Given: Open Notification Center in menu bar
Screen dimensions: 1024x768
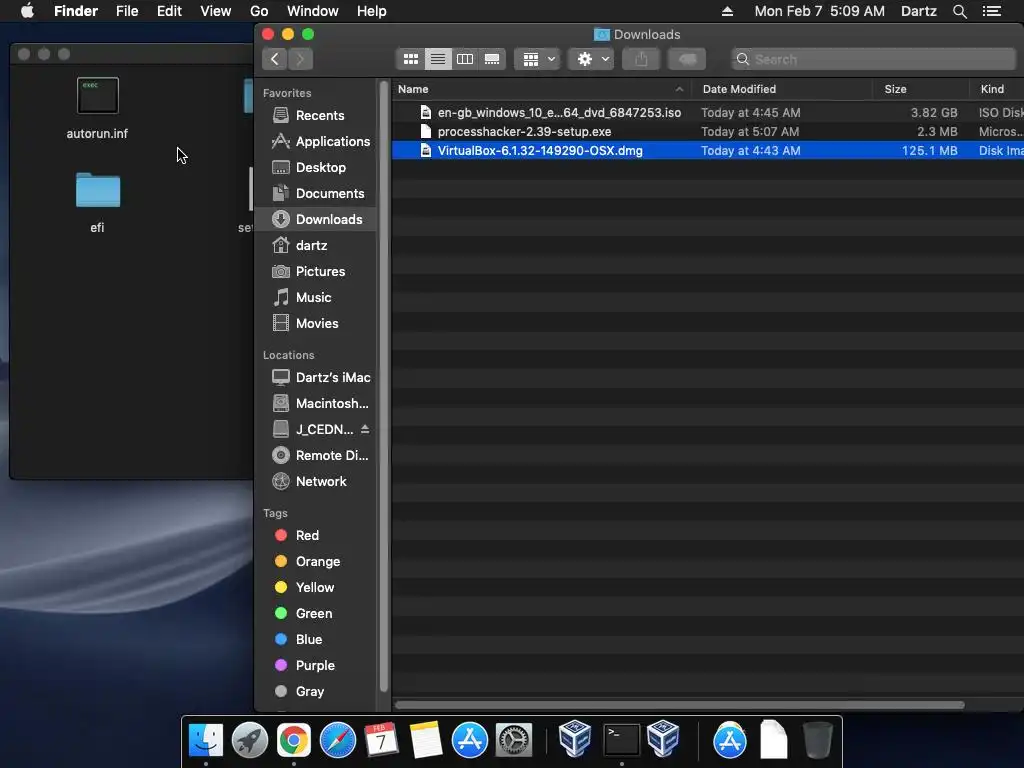Looking at the screenshot, I should coord(991,11).
